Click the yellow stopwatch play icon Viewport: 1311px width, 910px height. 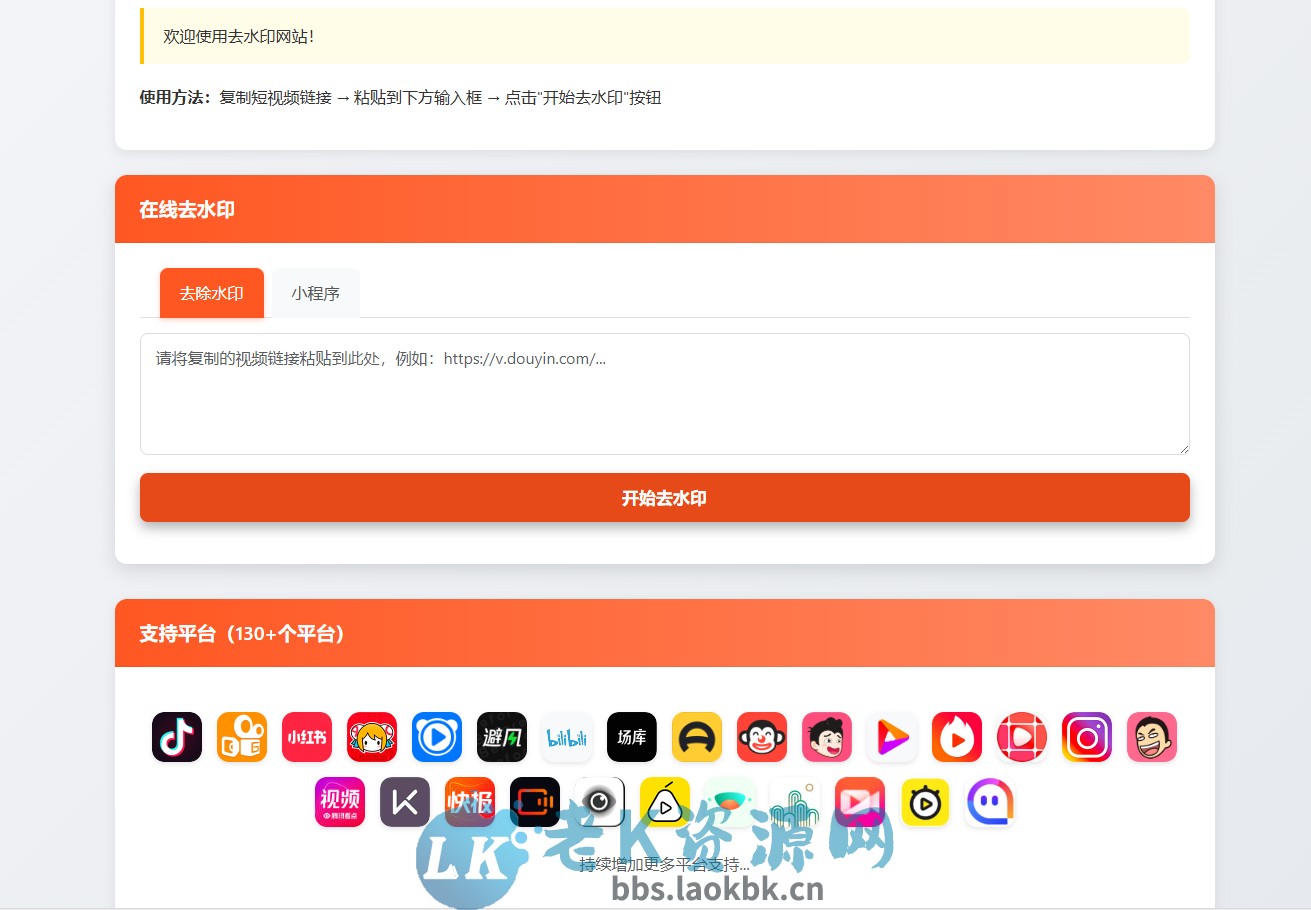click(925, 802)
